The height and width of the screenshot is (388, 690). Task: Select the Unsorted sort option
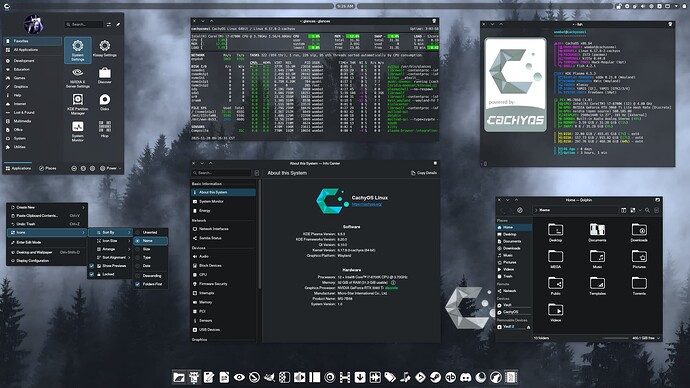(150, 232)
